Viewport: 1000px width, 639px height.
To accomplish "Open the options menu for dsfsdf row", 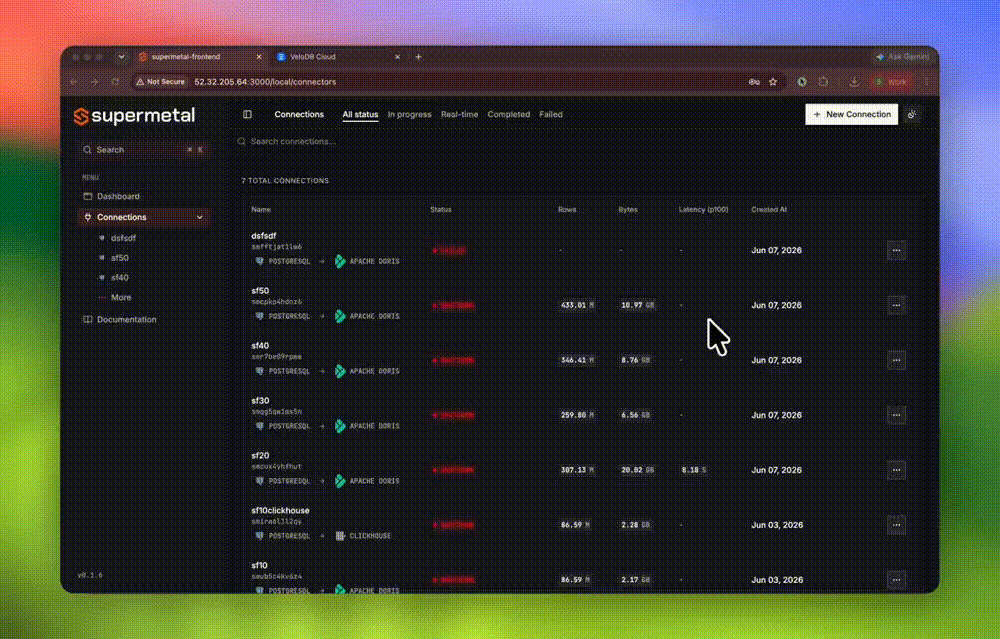I will [x=896, y=251].
